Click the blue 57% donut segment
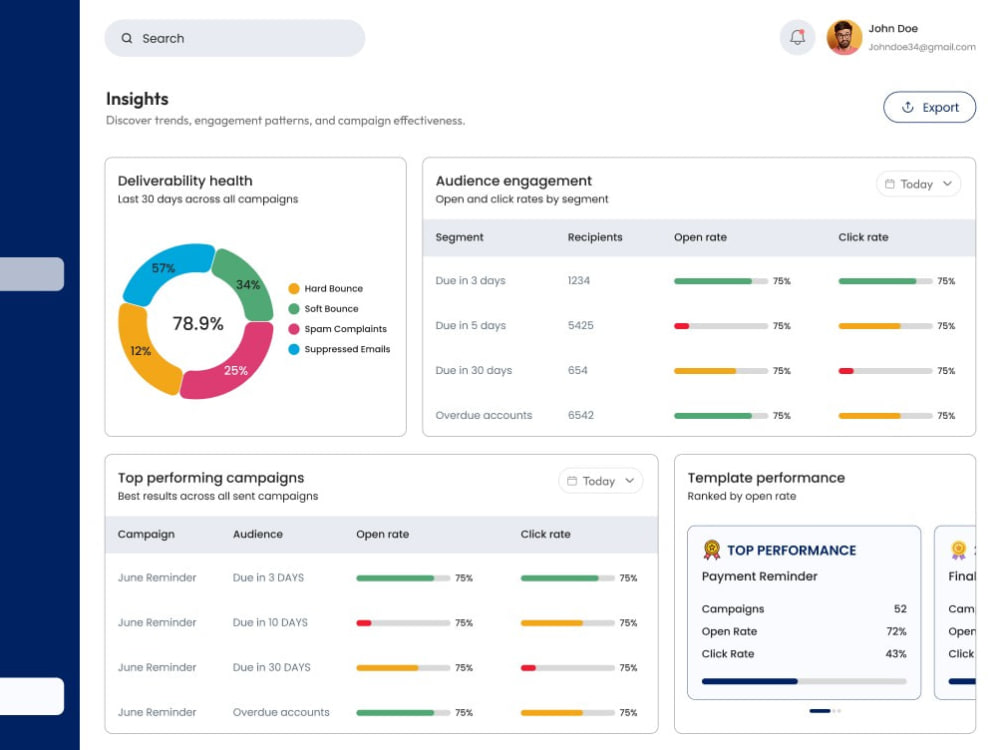The width and height of the screenshot is (1000, 750). pyautogui.click(x=163, y=268)
